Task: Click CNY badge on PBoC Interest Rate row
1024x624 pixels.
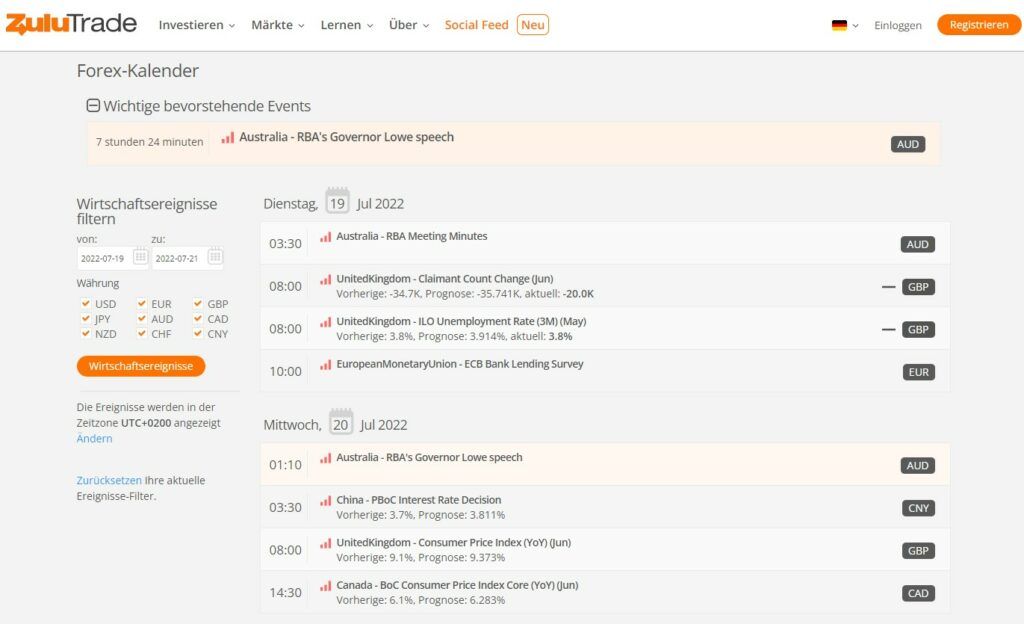Action: click(x=919, y=508)
